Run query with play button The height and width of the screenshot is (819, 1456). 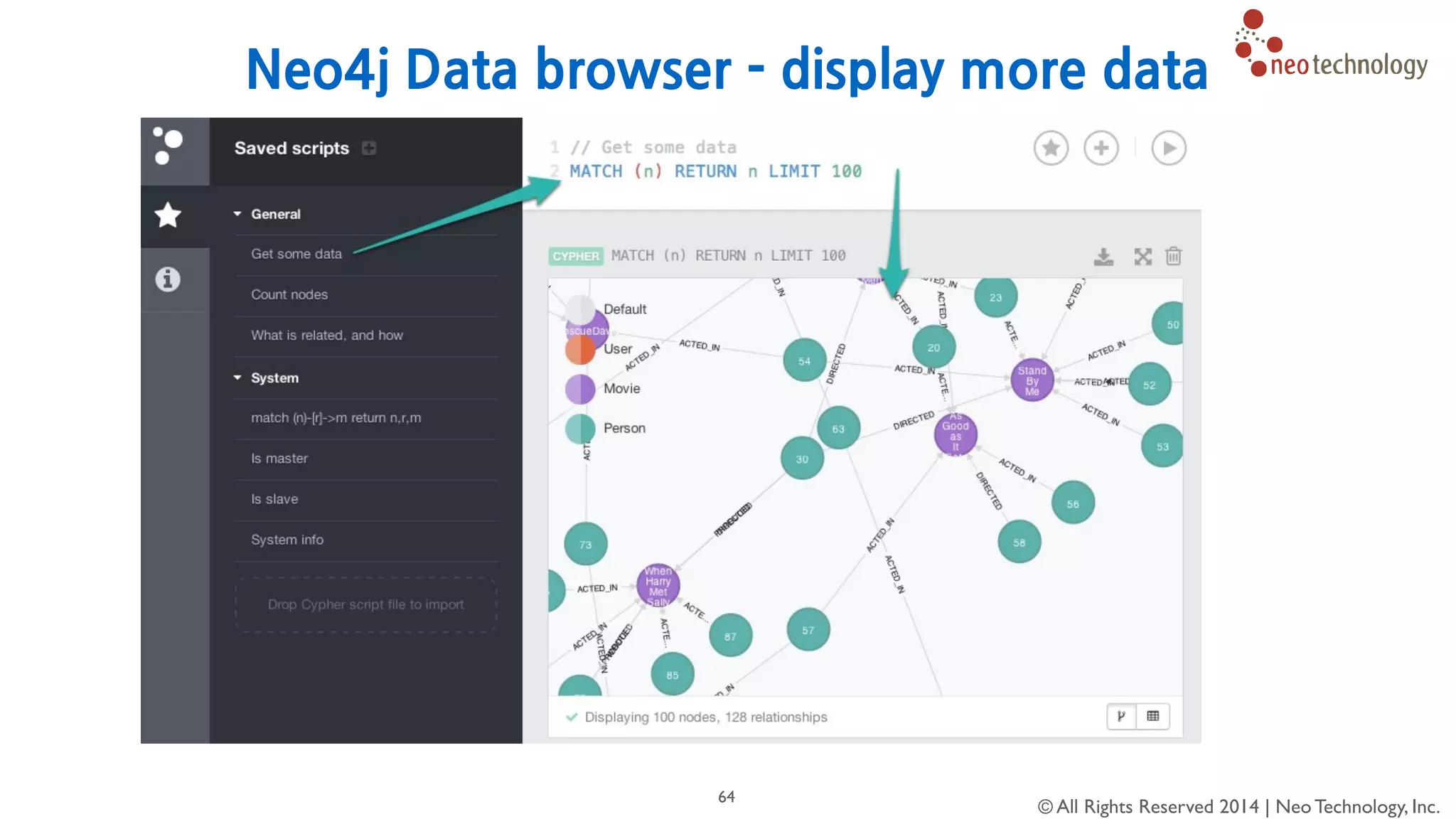[1168, 148]
